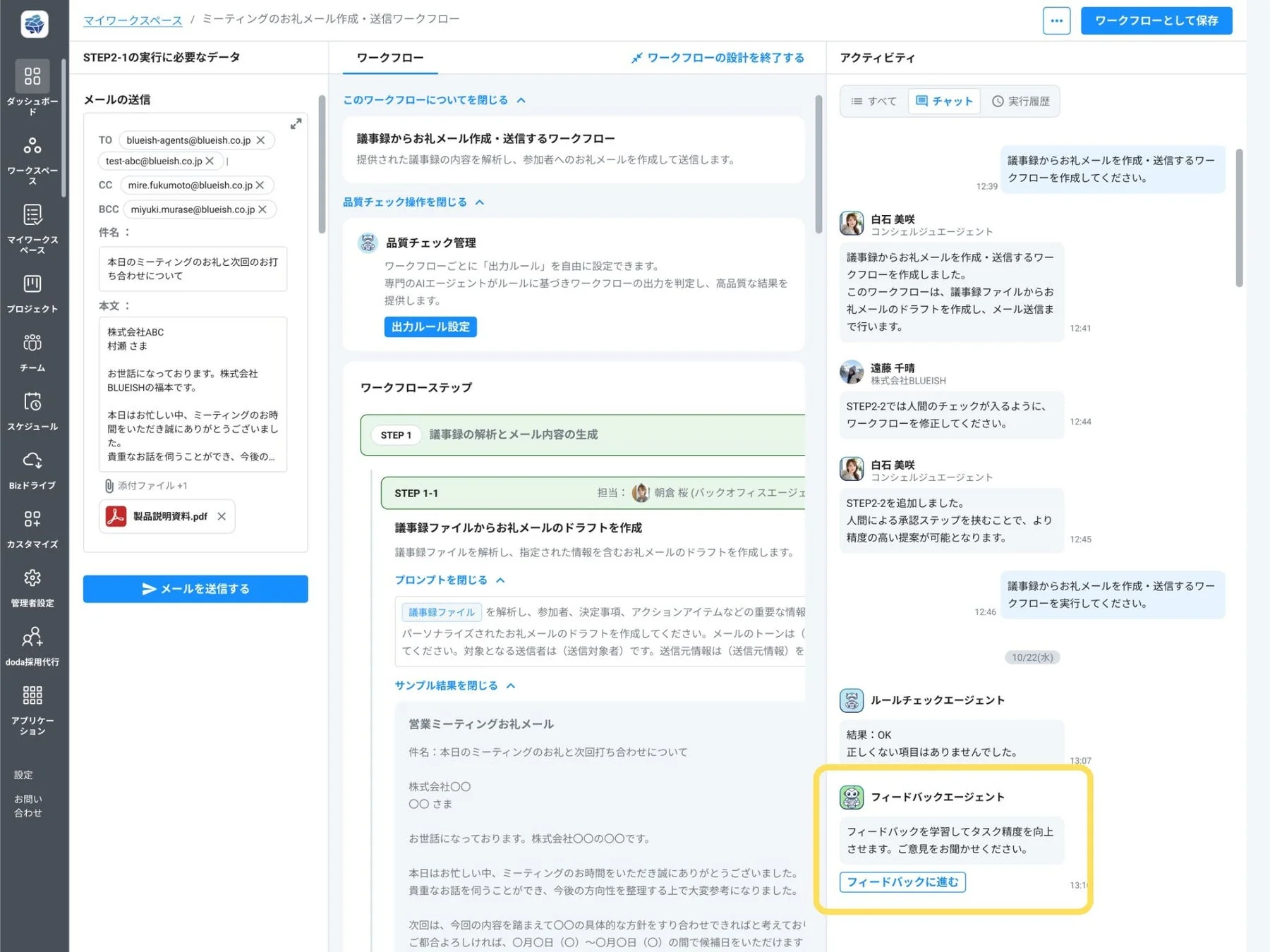Switch to the チャット tab in アクティビティ
1270x952 pixels.
pos(943,101)
